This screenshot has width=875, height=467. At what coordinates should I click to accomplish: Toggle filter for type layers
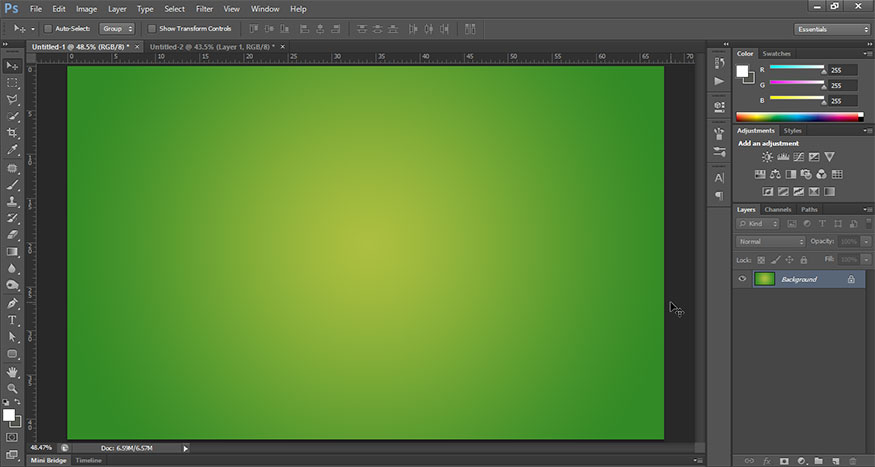point(822,224)
